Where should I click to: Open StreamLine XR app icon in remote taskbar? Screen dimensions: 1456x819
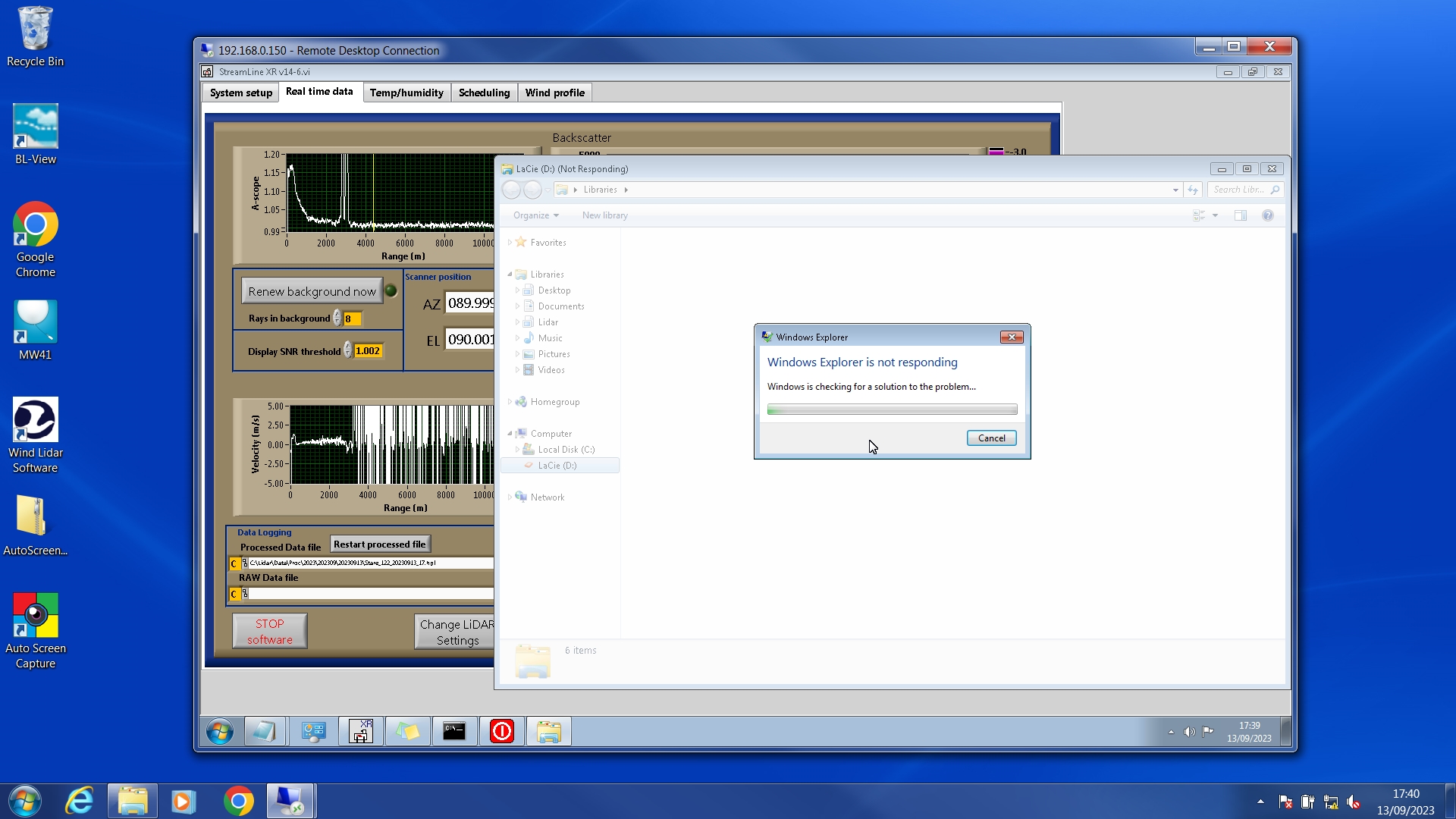361,732
